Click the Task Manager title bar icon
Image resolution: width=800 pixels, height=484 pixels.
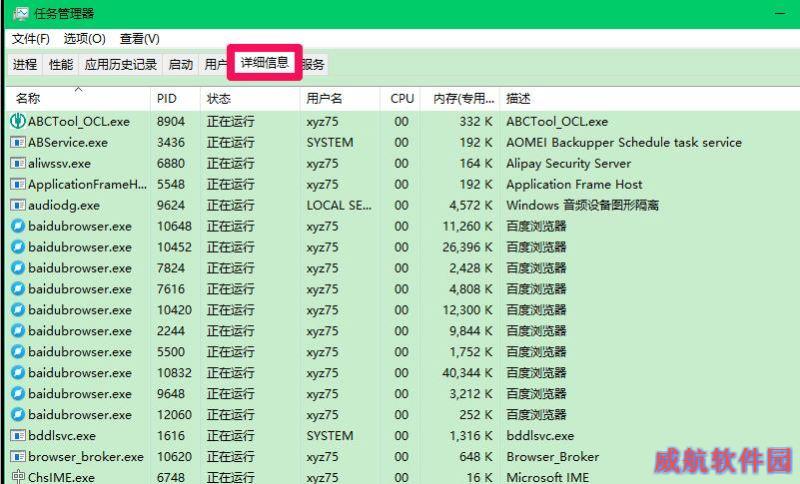pyautogui.click(x=21, y=14)
